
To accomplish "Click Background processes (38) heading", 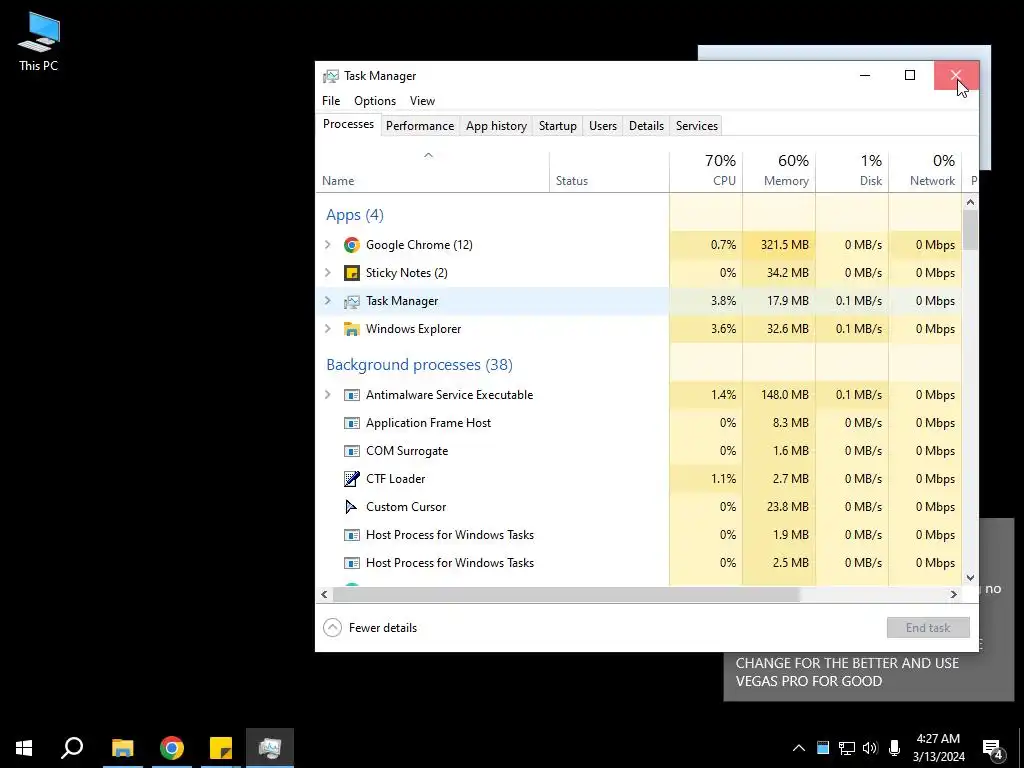I will coord(419,364).
